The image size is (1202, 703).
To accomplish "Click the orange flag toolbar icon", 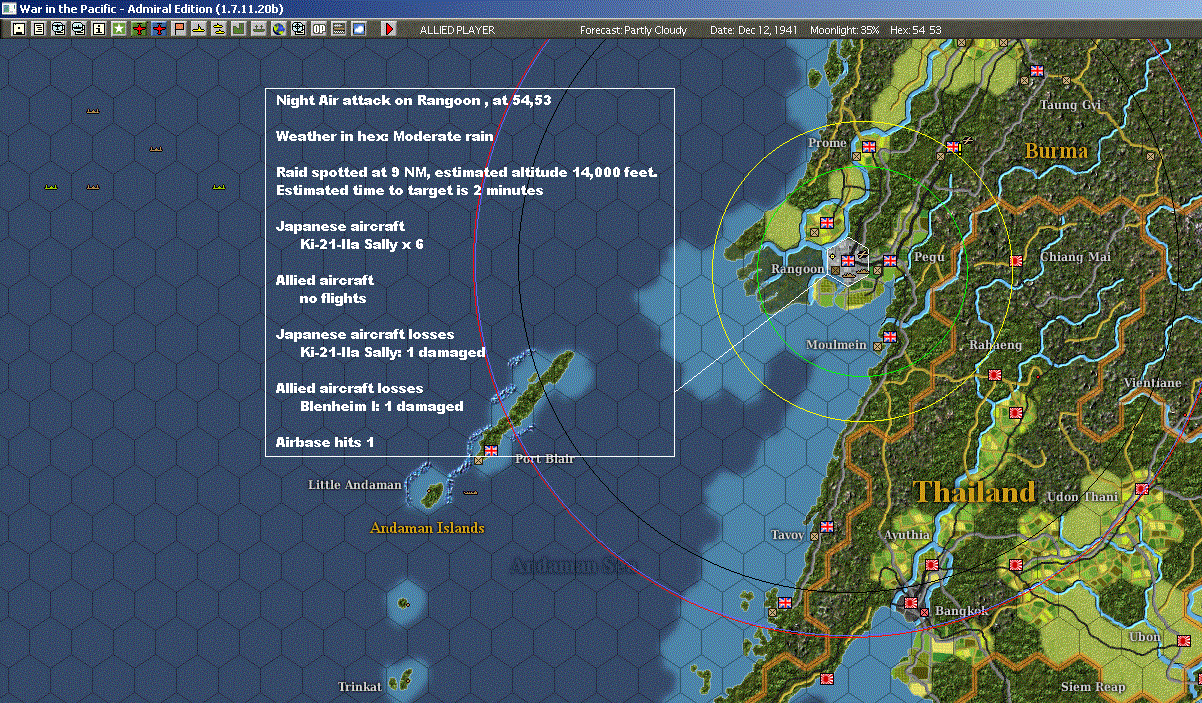I will 178,29.
